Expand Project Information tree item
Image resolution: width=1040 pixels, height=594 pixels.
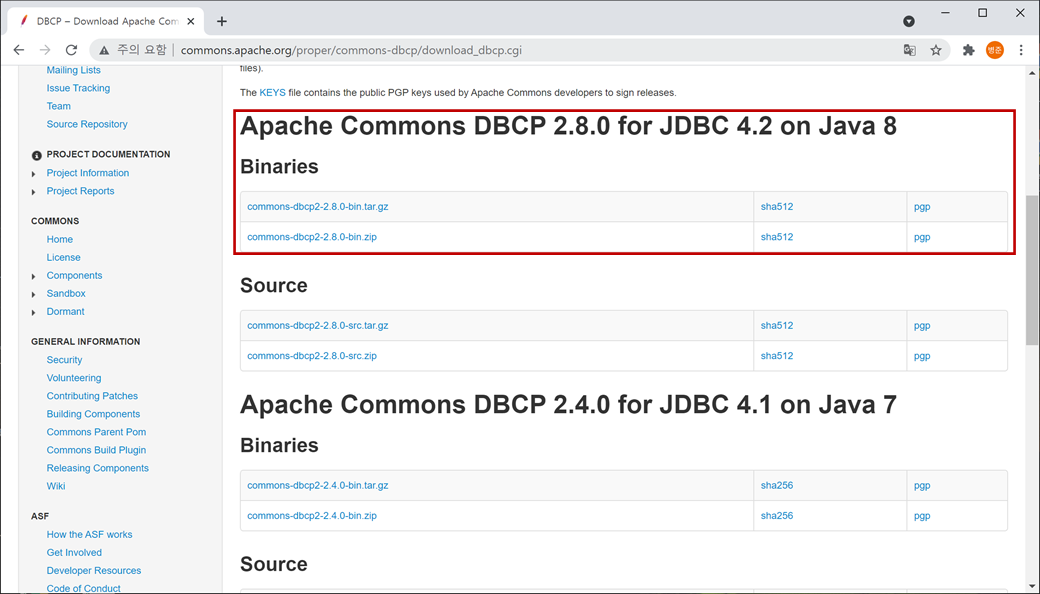(x=34, y=174)
